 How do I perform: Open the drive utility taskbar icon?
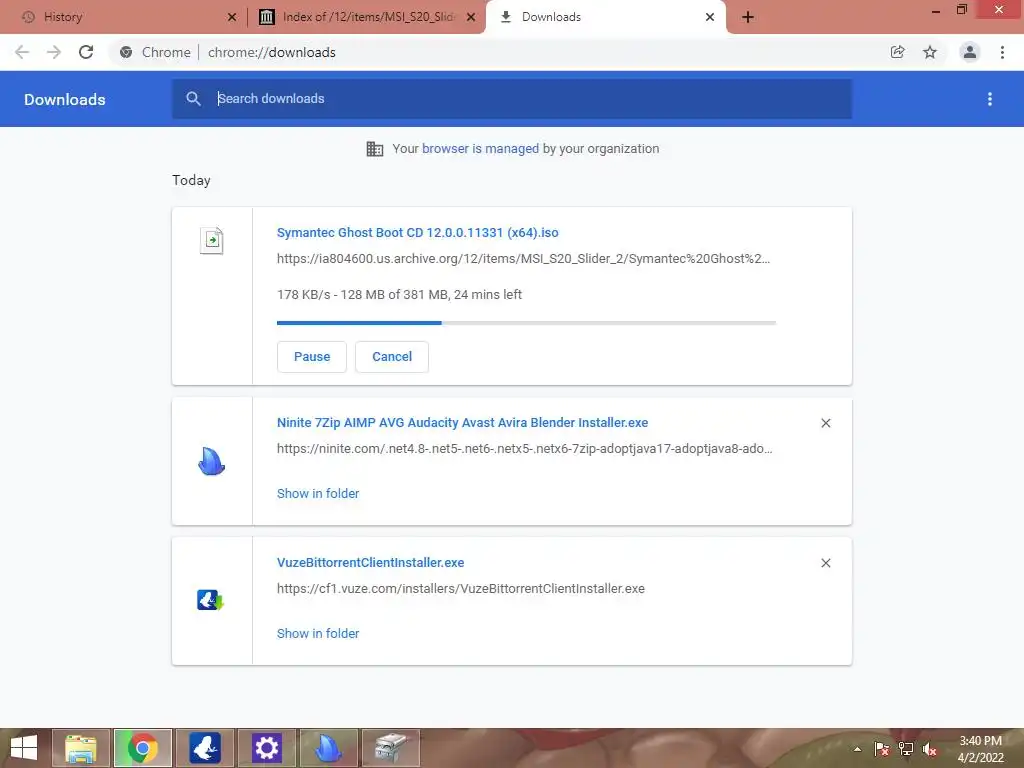pos(391,748)
